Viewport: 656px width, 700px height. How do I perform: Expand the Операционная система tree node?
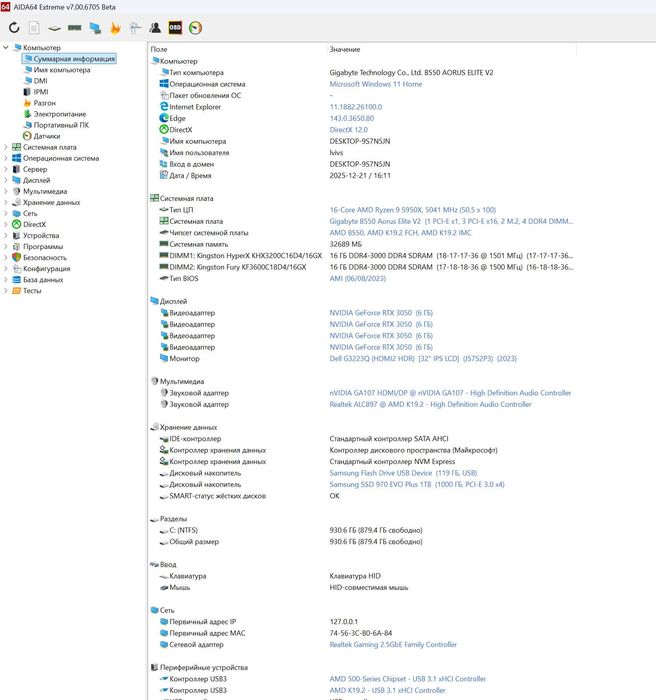6,158
